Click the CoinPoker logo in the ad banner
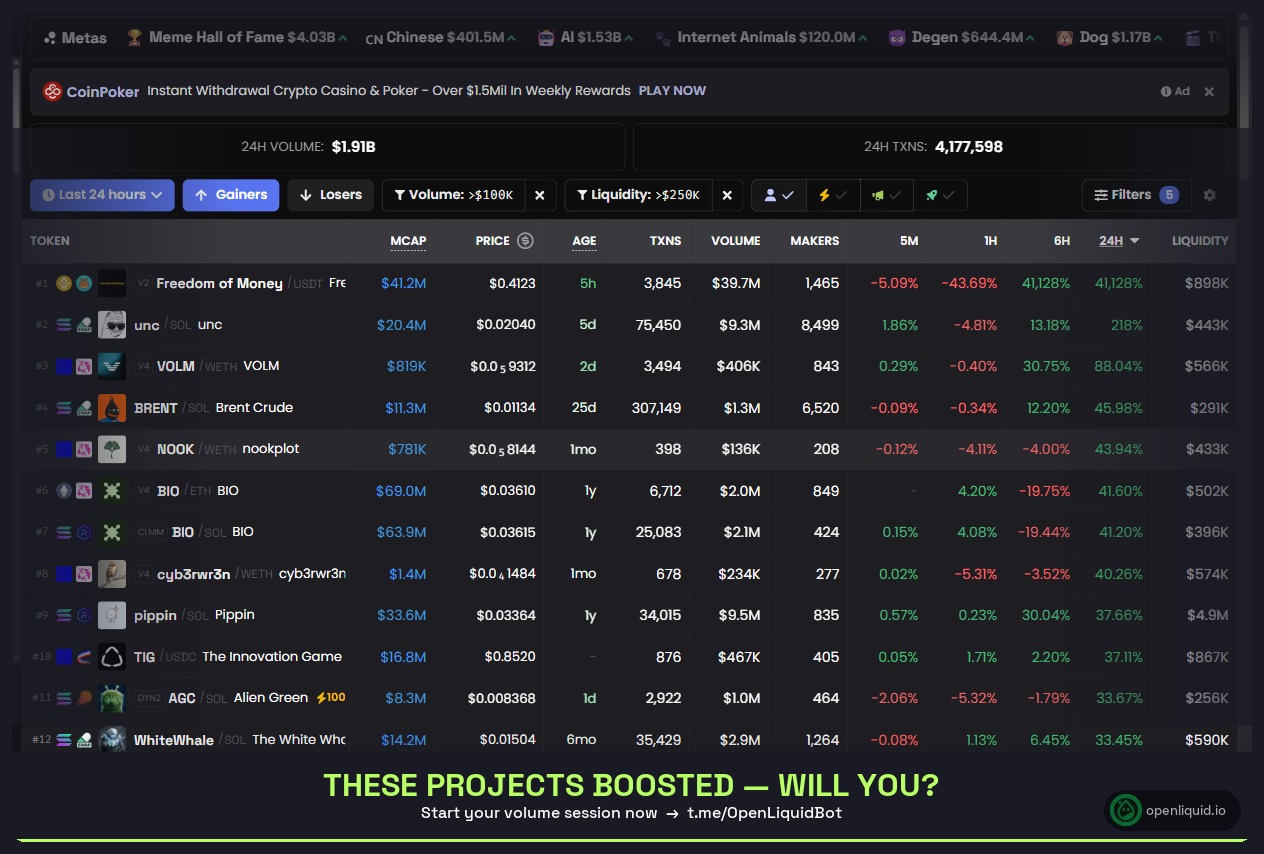Viewport: 1264px width, 854px height. pos(53,91)
